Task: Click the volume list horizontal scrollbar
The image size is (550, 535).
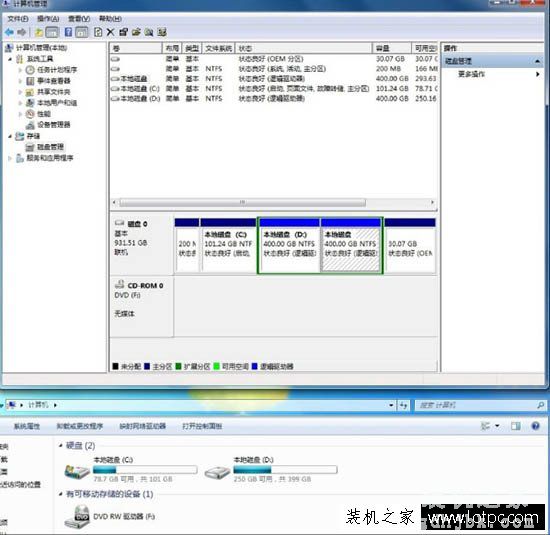Action: pyautogui.click(x=242, y=203)
